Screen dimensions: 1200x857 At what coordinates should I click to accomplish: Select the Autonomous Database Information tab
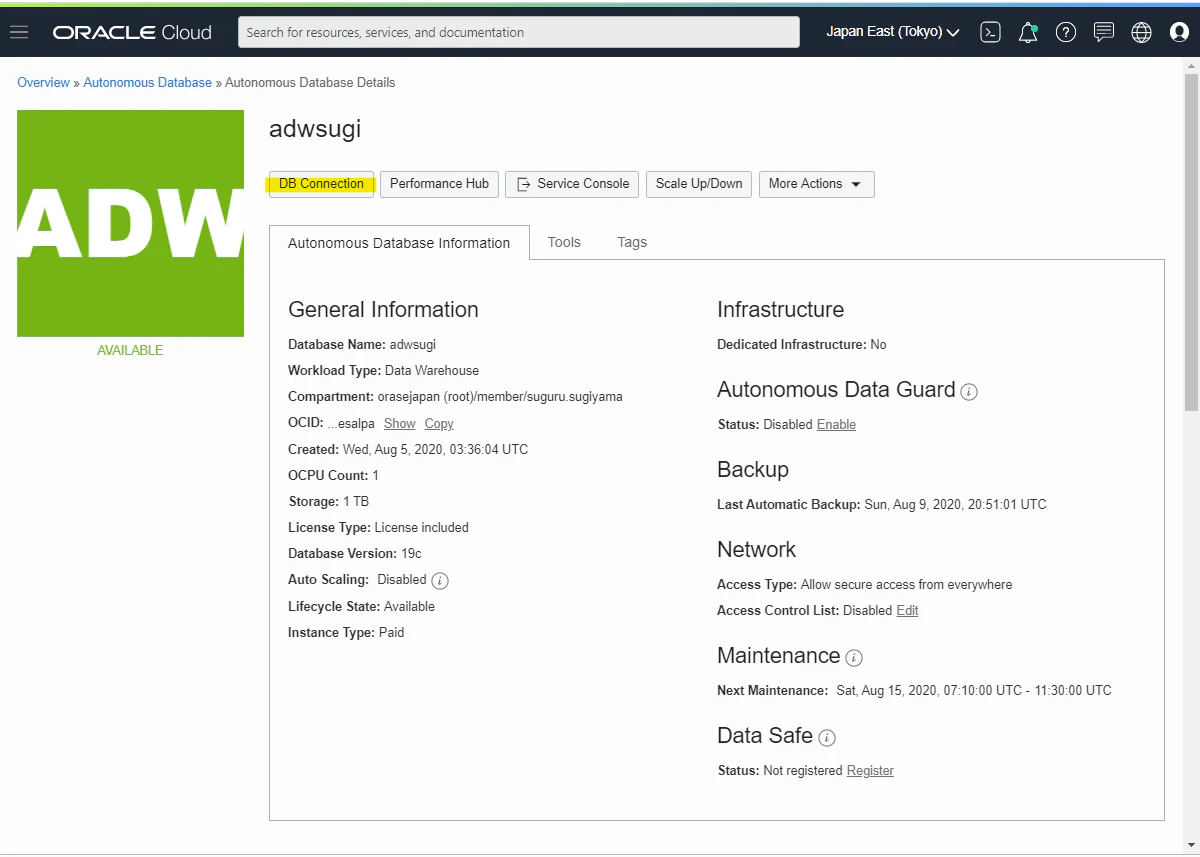[399, 243]
